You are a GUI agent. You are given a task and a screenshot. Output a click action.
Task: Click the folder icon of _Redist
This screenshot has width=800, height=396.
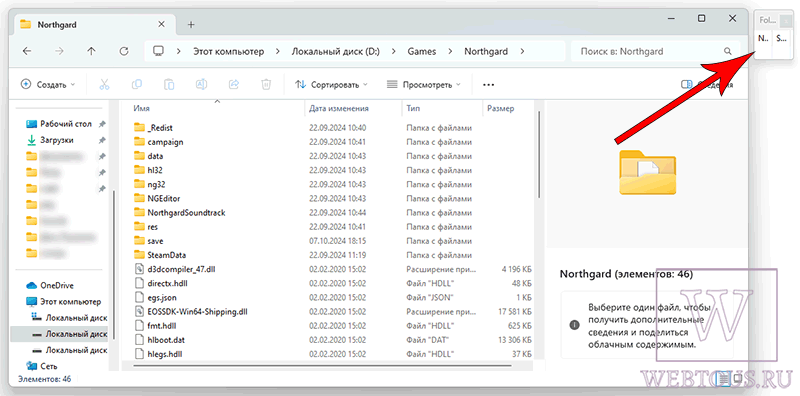click(139, 128)
